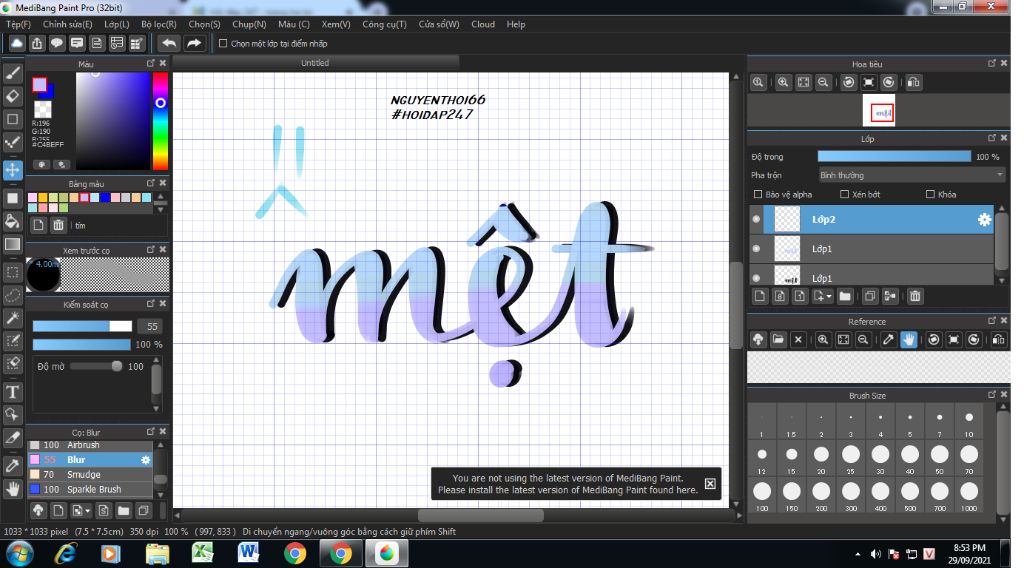The height and width of the screenshot is (568, 1024).
Task: Zoom out using the Hoa tiêu panel
Action: point(823,82)
